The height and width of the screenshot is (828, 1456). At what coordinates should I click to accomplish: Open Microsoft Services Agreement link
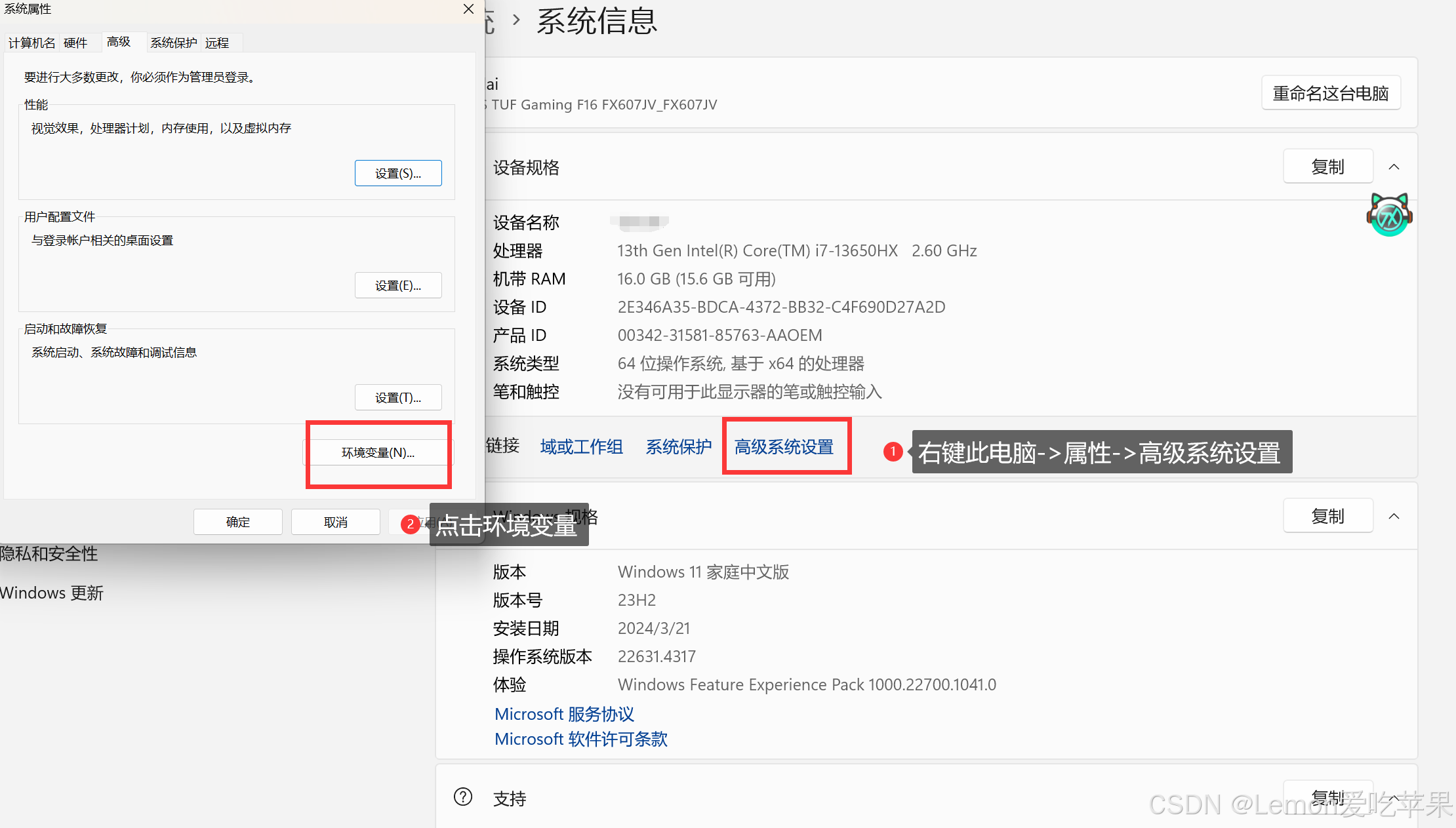coord(564,714)
